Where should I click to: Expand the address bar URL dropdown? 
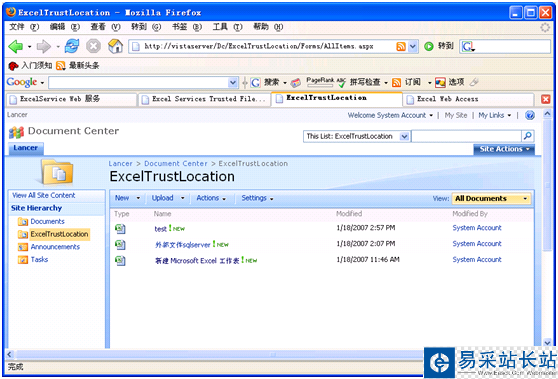pyautogui.click(x=412, y=46)
